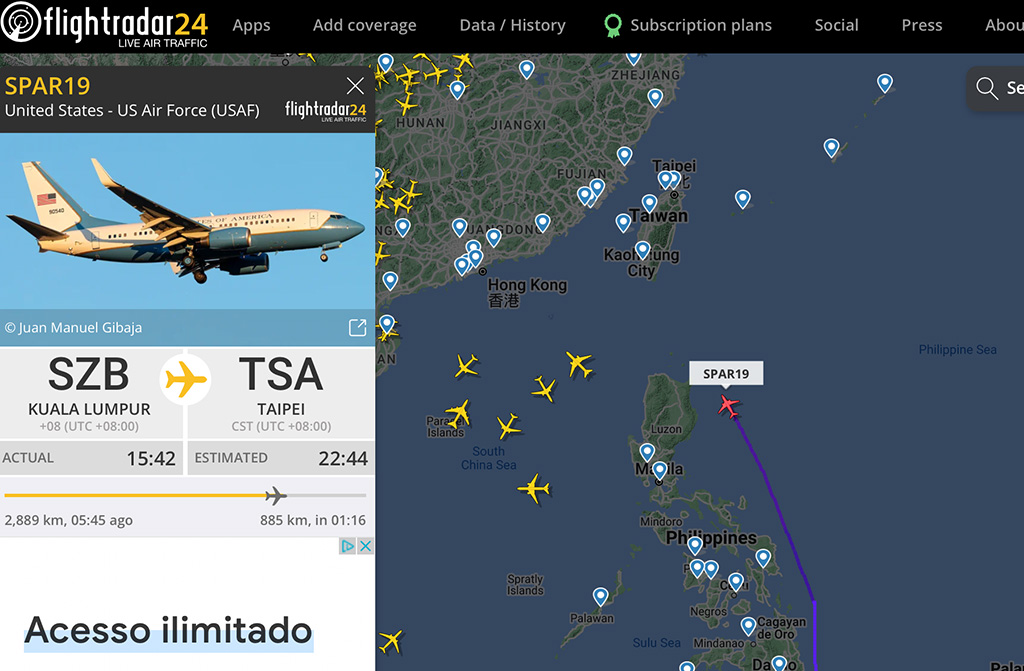Click the SPAR19 callsign label on map
The width and height of the screenshot is (1024, 671).
click(726, 374)
